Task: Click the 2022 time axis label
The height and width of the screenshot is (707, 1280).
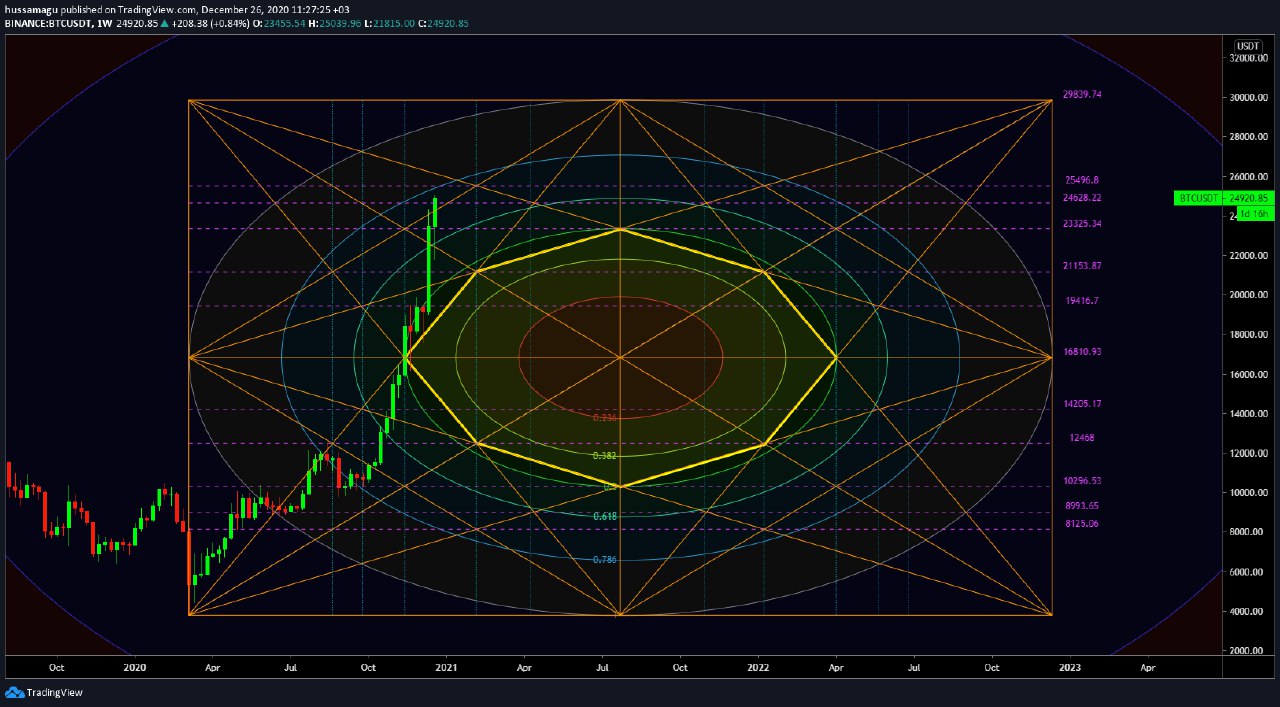Action: (x=758, y=666)
